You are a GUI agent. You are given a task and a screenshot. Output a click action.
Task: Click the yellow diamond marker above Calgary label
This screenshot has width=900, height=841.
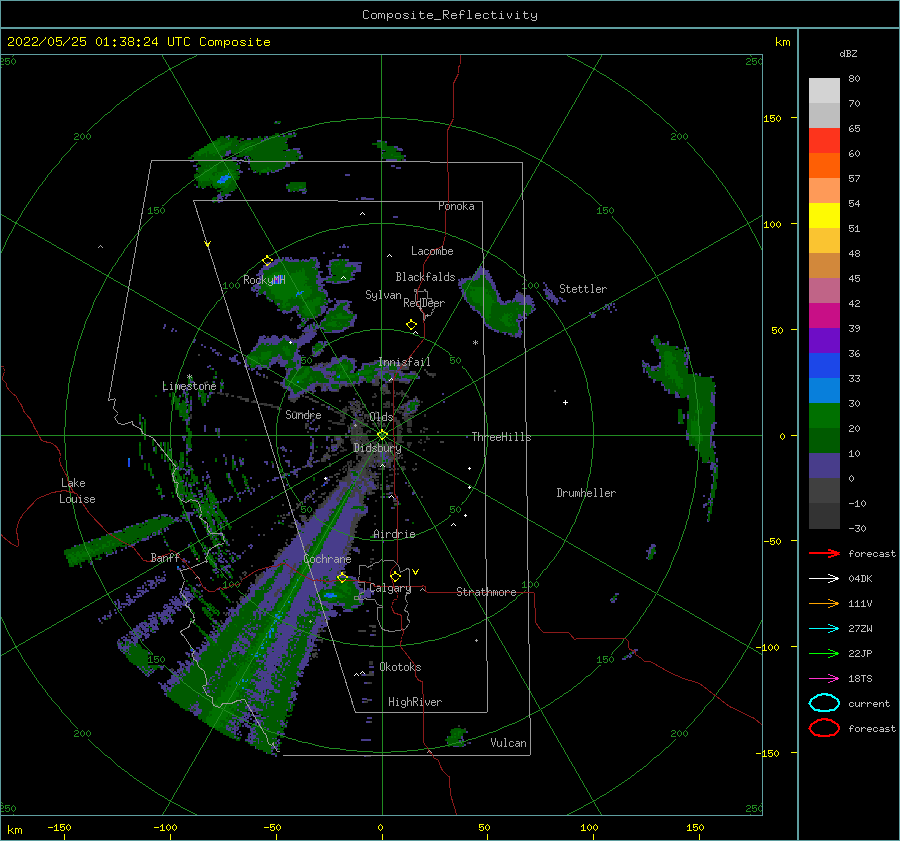pos(395,576)
